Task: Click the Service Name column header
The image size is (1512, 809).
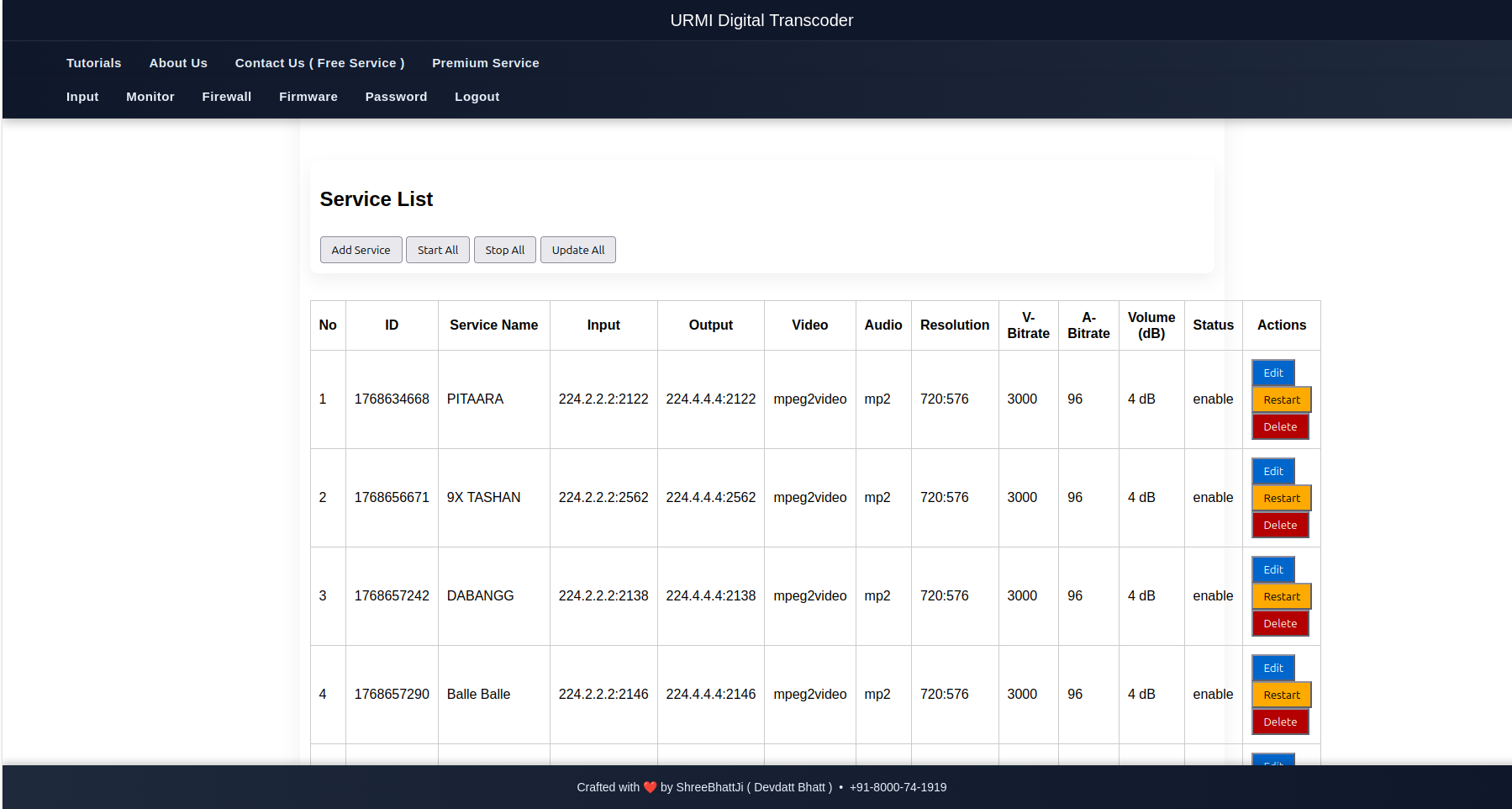Action: click(x=493, y=325)
